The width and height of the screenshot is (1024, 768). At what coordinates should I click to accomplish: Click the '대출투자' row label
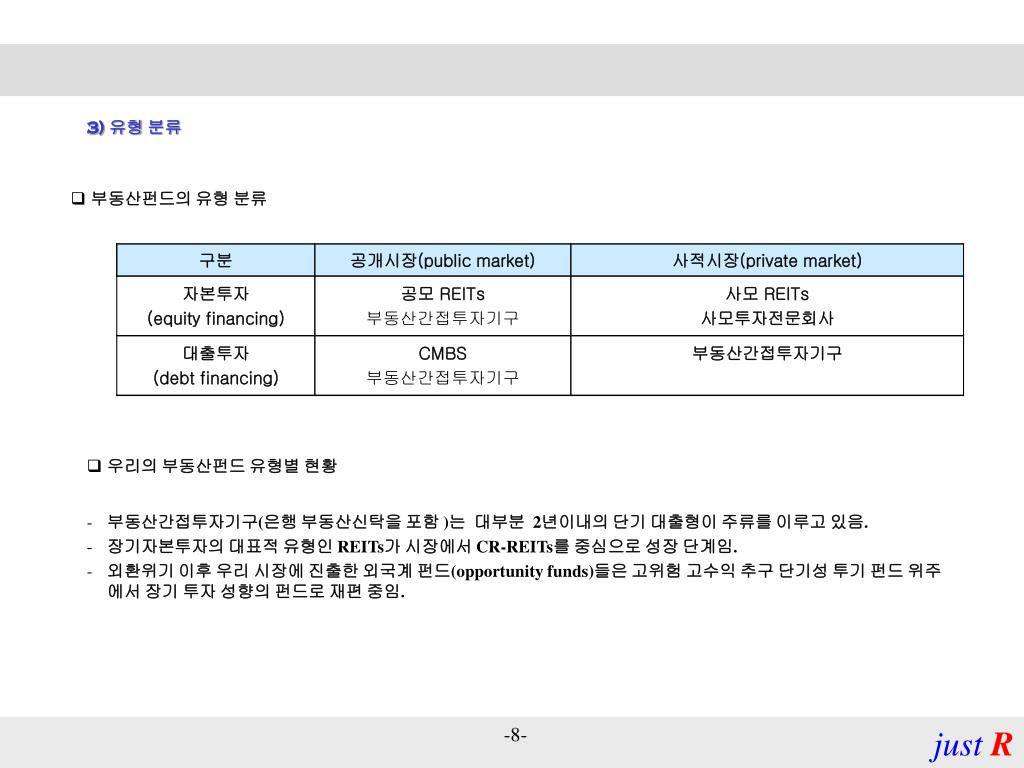pyautogui.click(x=216, y=353)
